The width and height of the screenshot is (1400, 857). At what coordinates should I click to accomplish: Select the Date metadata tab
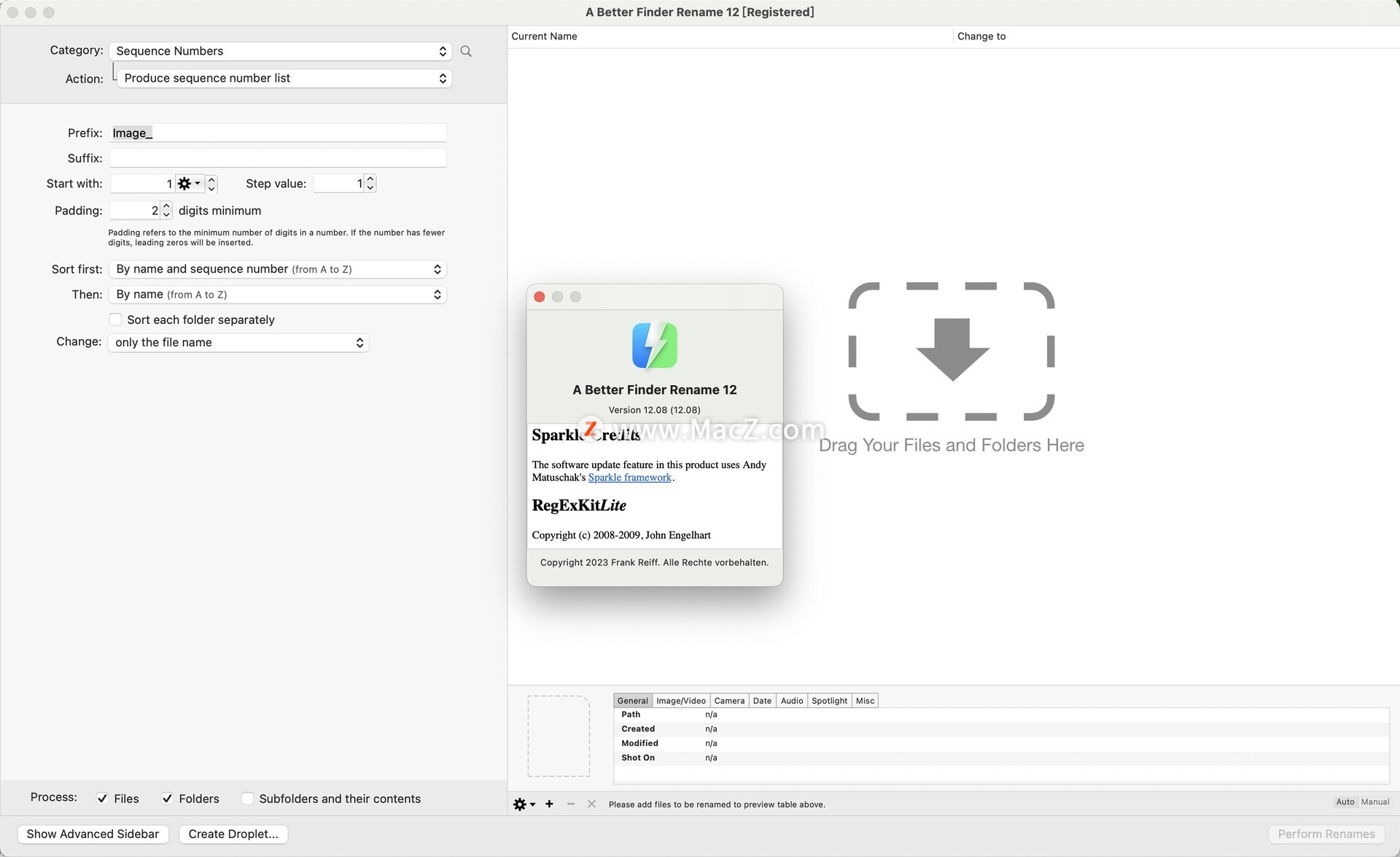[762, 701]
